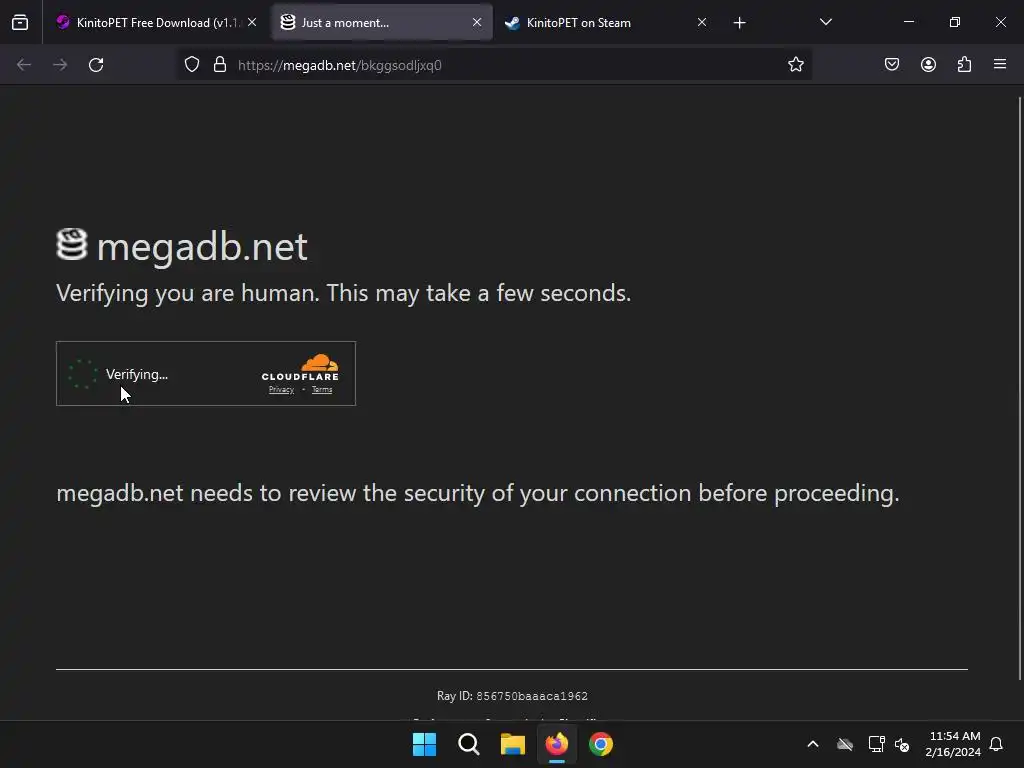
Task: Show hidden system tray icons
Action: click(x=813, y=744)
